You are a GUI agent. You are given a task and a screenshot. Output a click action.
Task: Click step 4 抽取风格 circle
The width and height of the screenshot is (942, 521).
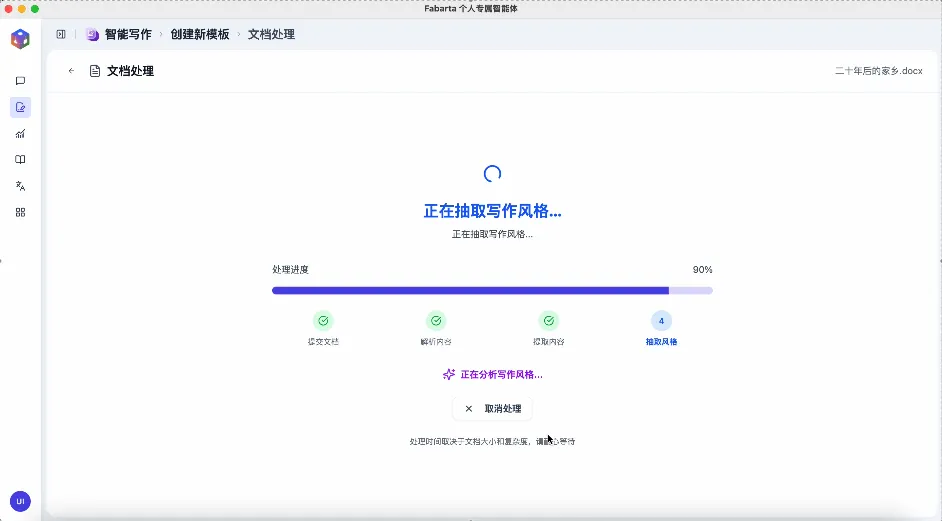pyautogui.click(x=661, y=321)
